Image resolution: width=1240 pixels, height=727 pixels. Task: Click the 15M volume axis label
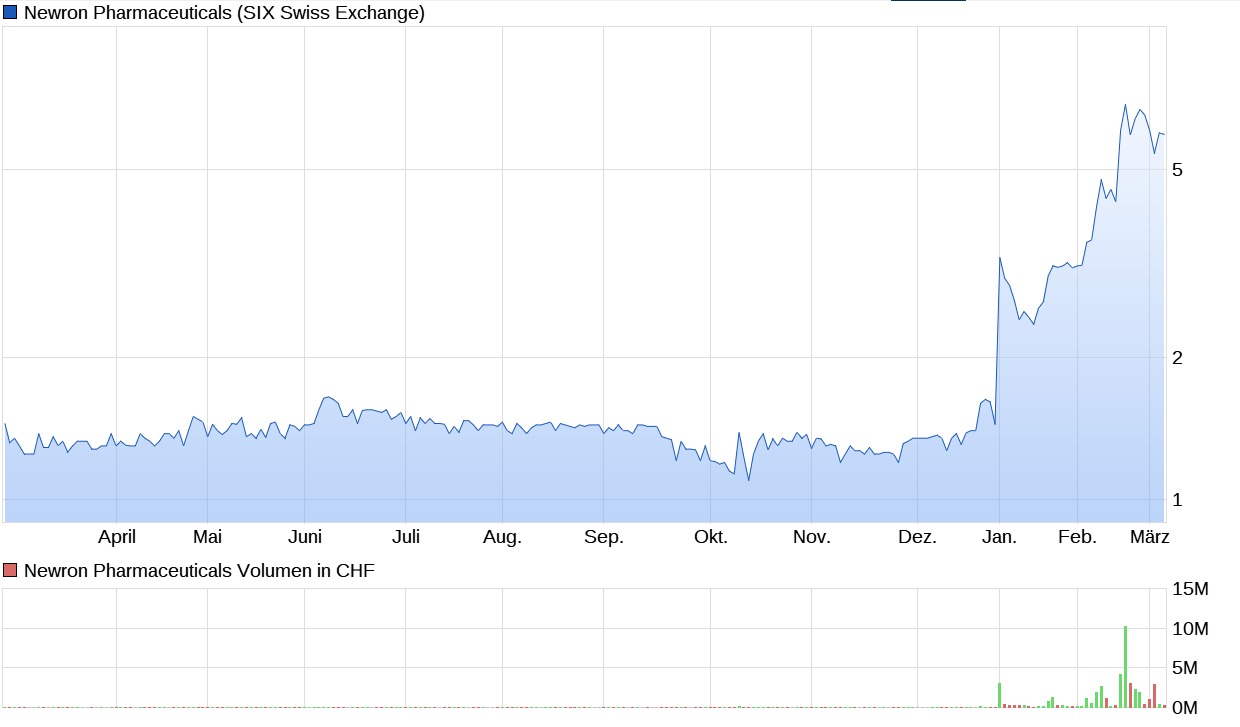pos(1191,589)
